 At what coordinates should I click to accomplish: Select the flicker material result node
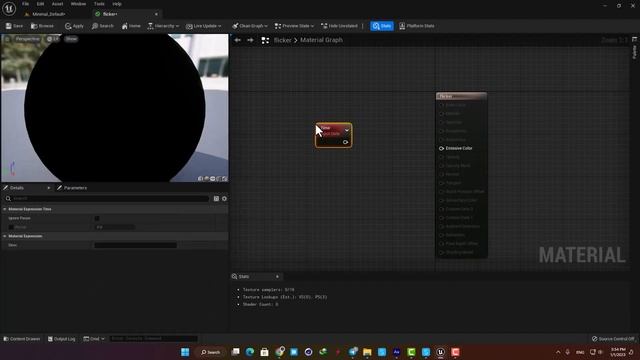click(x=461, y=96)
